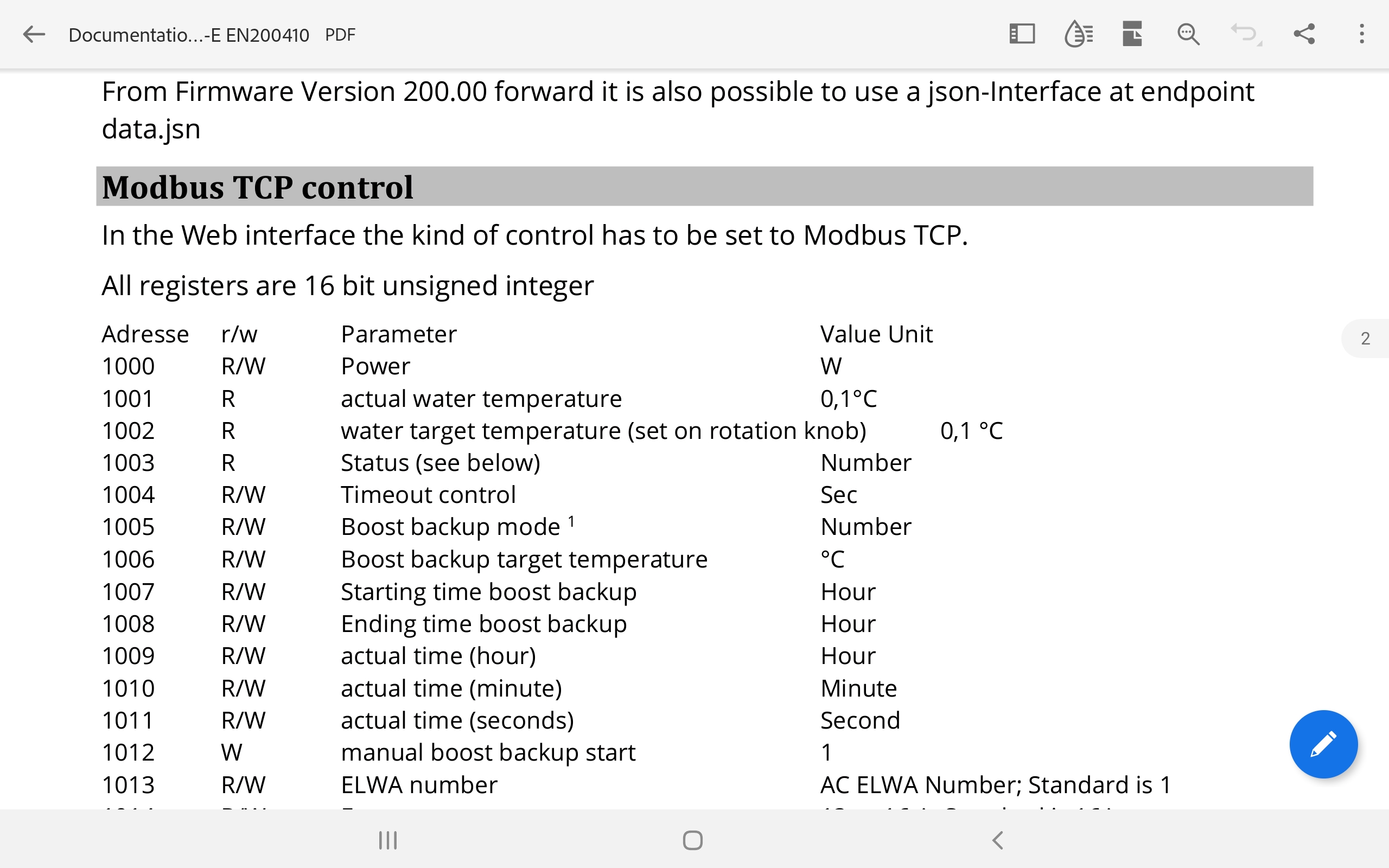The image size is (1389, 868).
Task: Share the PDF document
Action: 1304,34
